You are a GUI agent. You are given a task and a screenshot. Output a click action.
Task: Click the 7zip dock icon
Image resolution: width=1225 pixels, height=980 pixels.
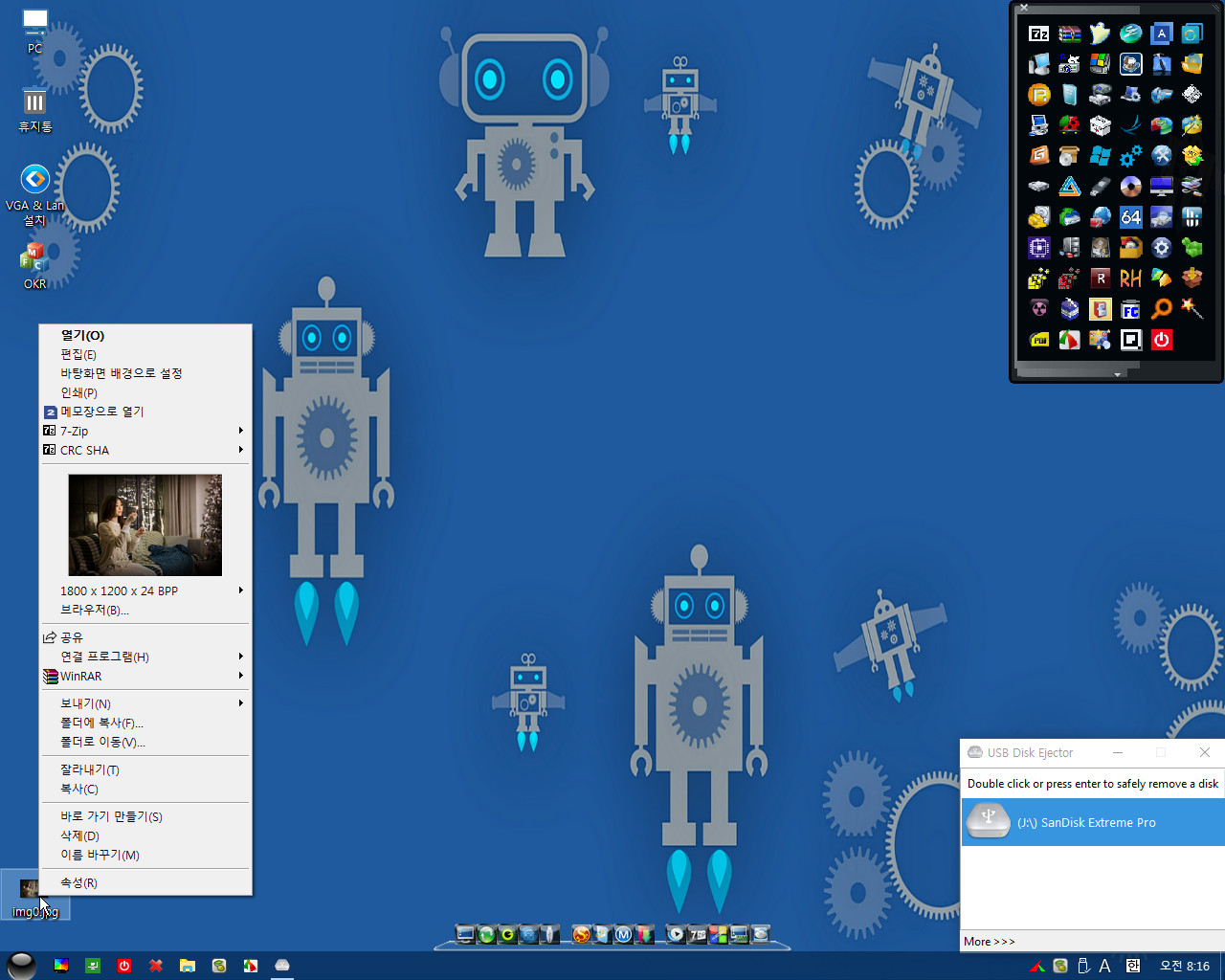pos(697,934)
